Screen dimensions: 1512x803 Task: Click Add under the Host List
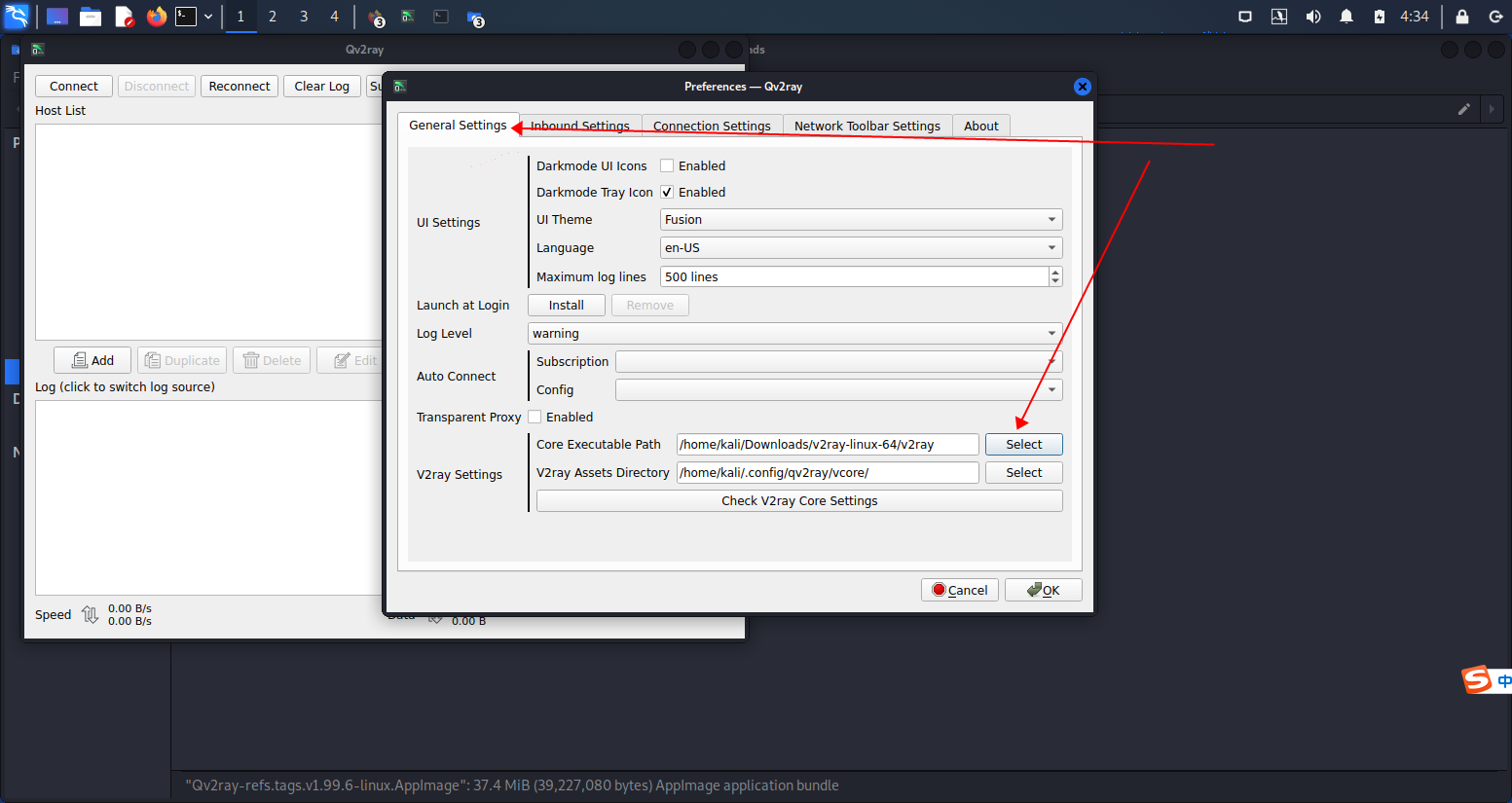pos(92,360)
